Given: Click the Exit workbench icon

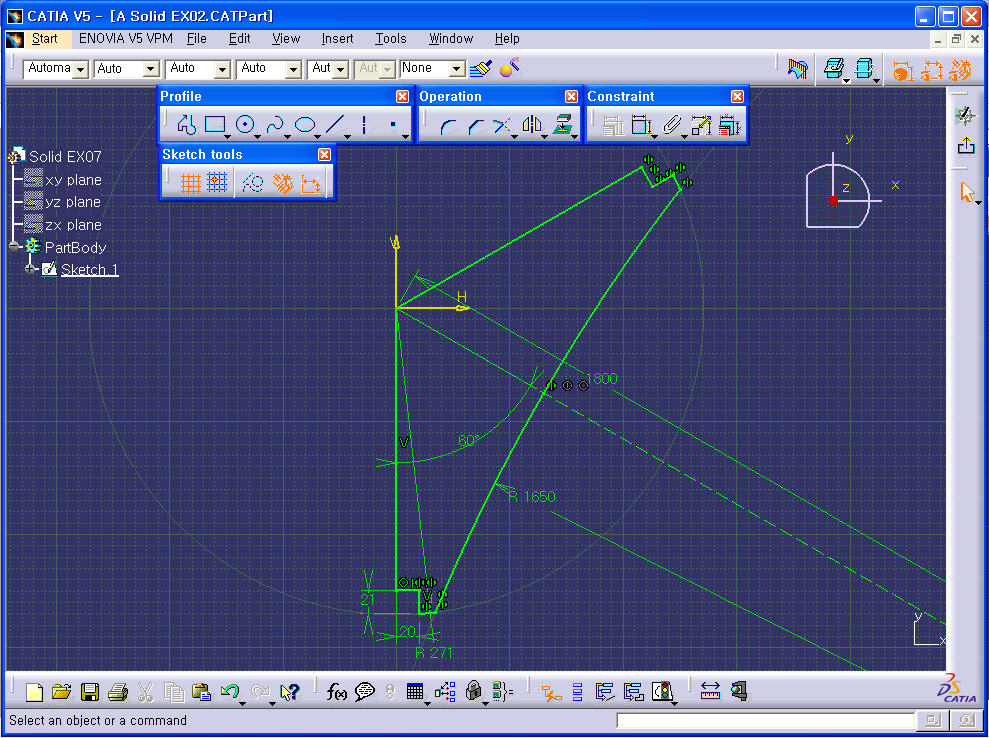Looking at the screenshot, I should click(x=966, y=146).
